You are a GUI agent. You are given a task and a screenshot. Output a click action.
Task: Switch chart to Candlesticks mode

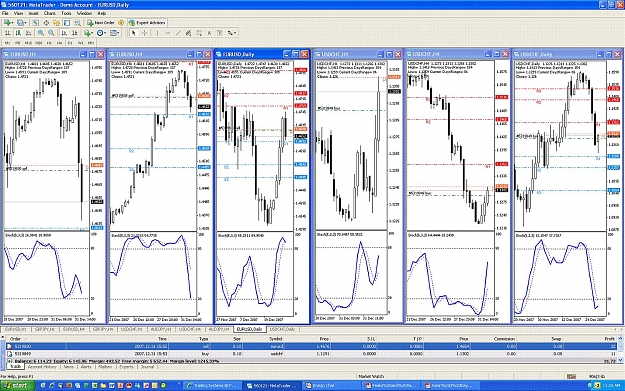point(18,33)
